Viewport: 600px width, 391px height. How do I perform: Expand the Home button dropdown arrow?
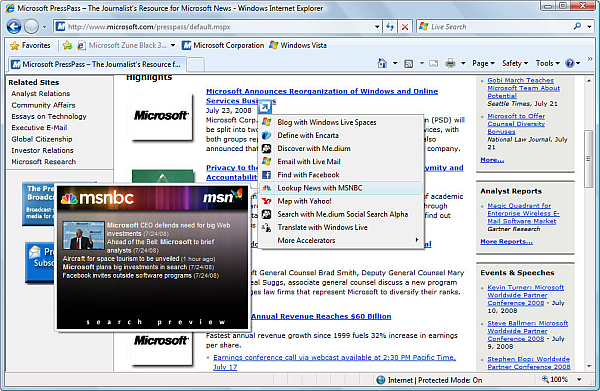[395, 64]
